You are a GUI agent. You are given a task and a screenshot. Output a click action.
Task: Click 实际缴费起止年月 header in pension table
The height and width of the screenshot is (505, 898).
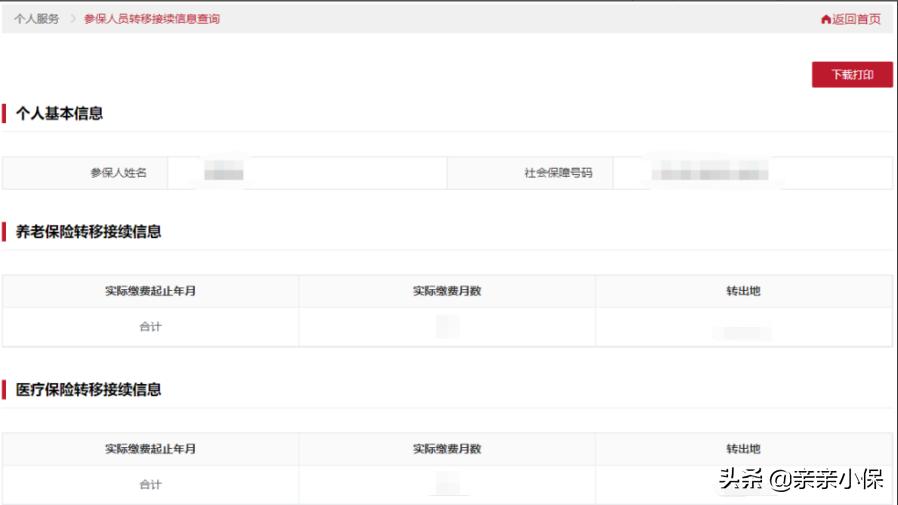coord(151,291)
